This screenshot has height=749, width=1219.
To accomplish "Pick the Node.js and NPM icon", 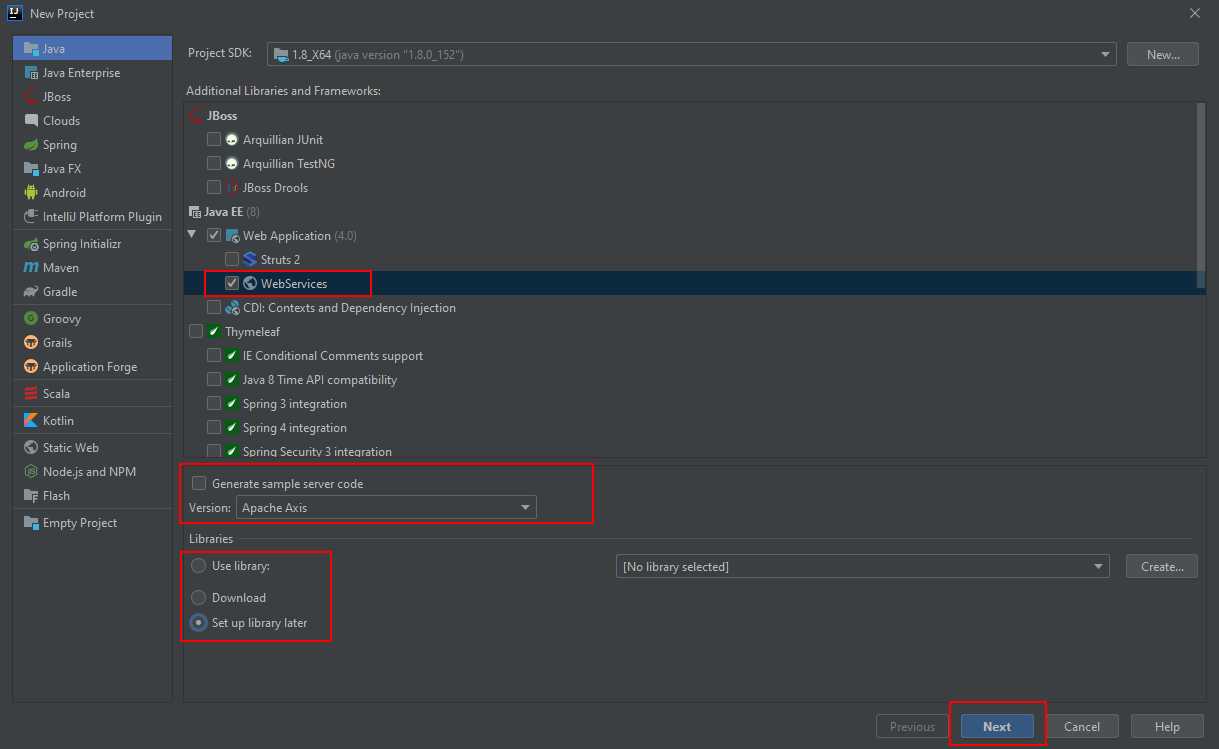I will tap(31, 471).
